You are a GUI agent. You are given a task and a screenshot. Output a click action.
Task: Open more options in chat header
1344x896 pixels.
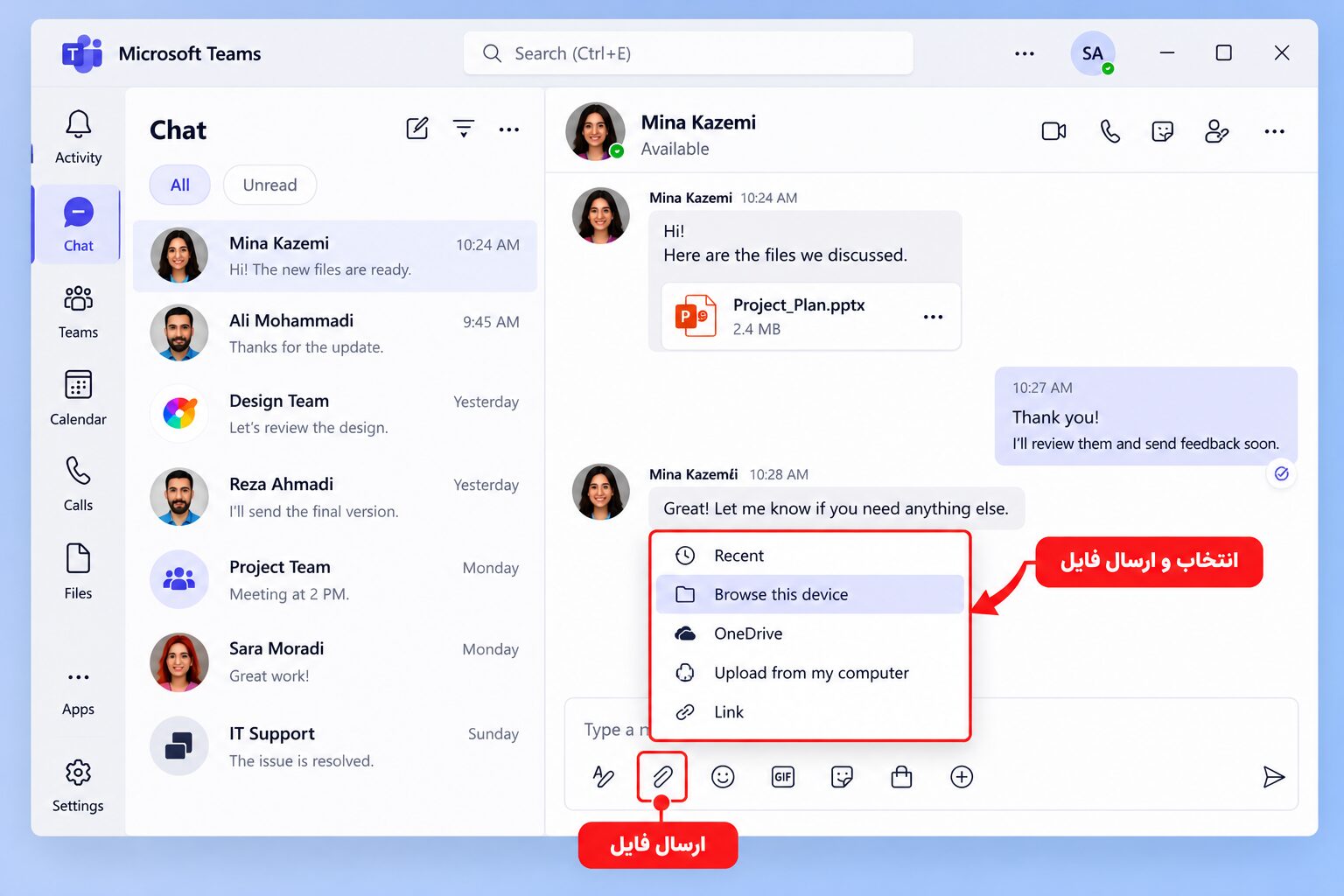click(x=1274, y=131)
